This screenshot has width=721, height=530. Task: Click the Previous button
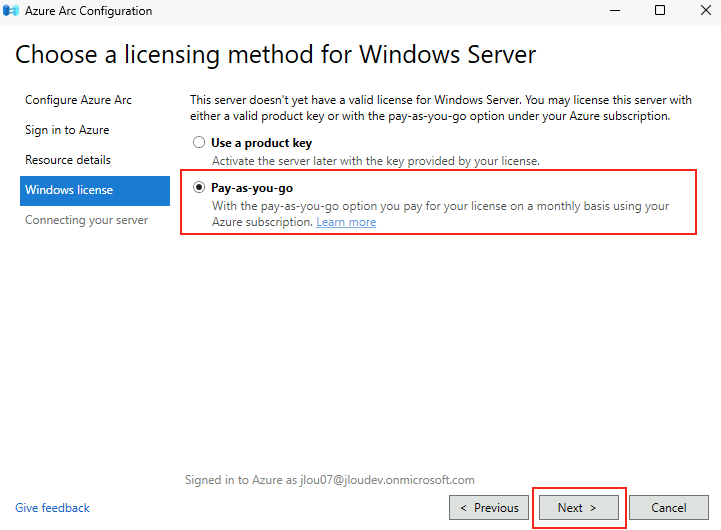pyautogui.click(x=489, y=507)
